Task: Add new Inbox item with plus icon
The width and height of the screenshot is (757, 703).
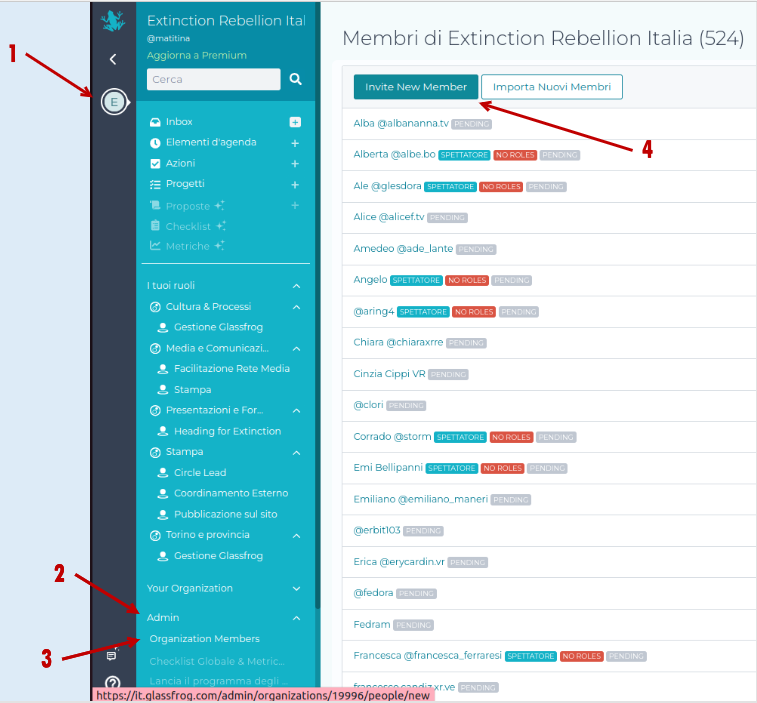Action: (x=295, y=122)
